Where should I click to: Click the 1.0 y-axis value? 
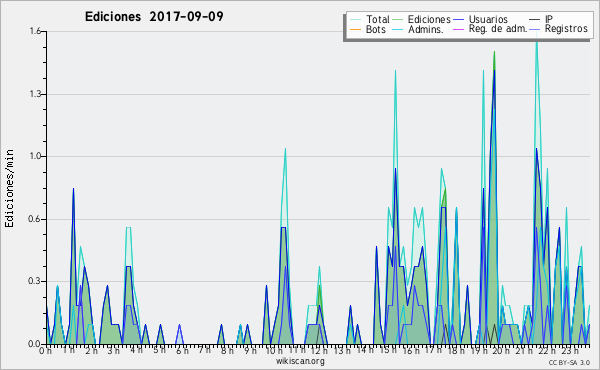[x=35, y=156]
